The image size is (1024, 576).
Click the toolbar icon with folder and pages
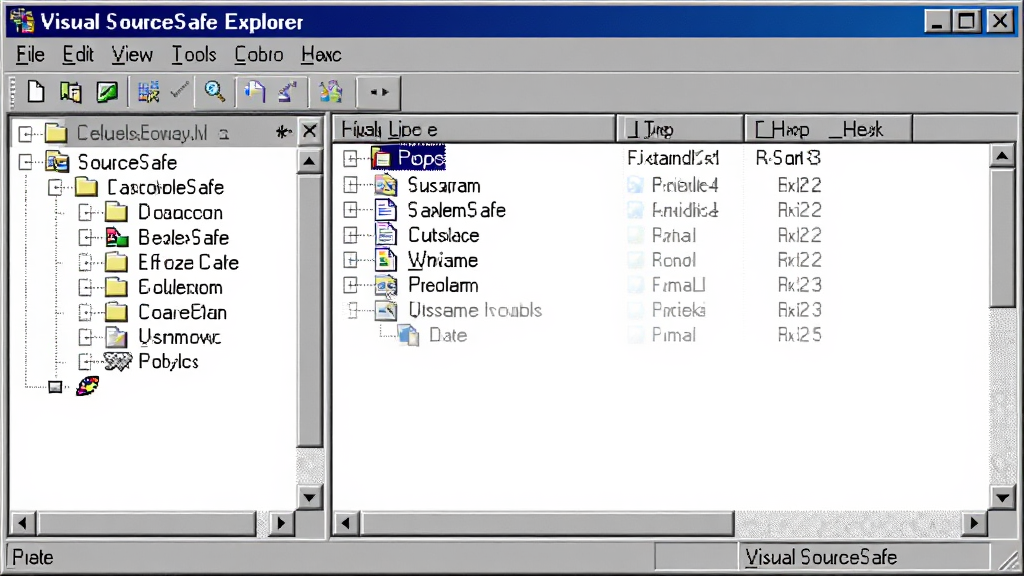[71, 92]
